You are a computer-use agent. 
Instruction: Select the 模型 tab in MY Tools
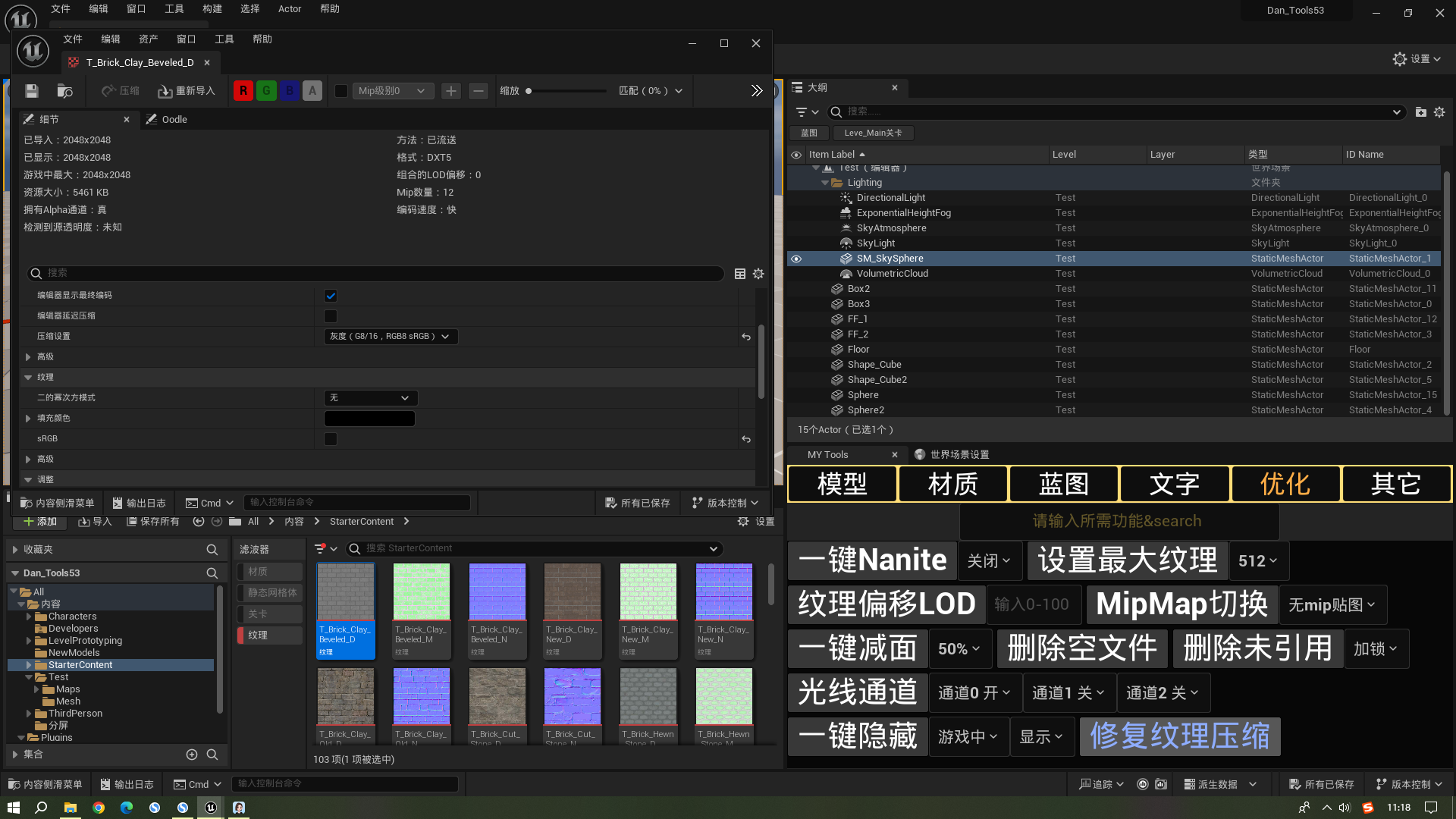coord(843,484)
